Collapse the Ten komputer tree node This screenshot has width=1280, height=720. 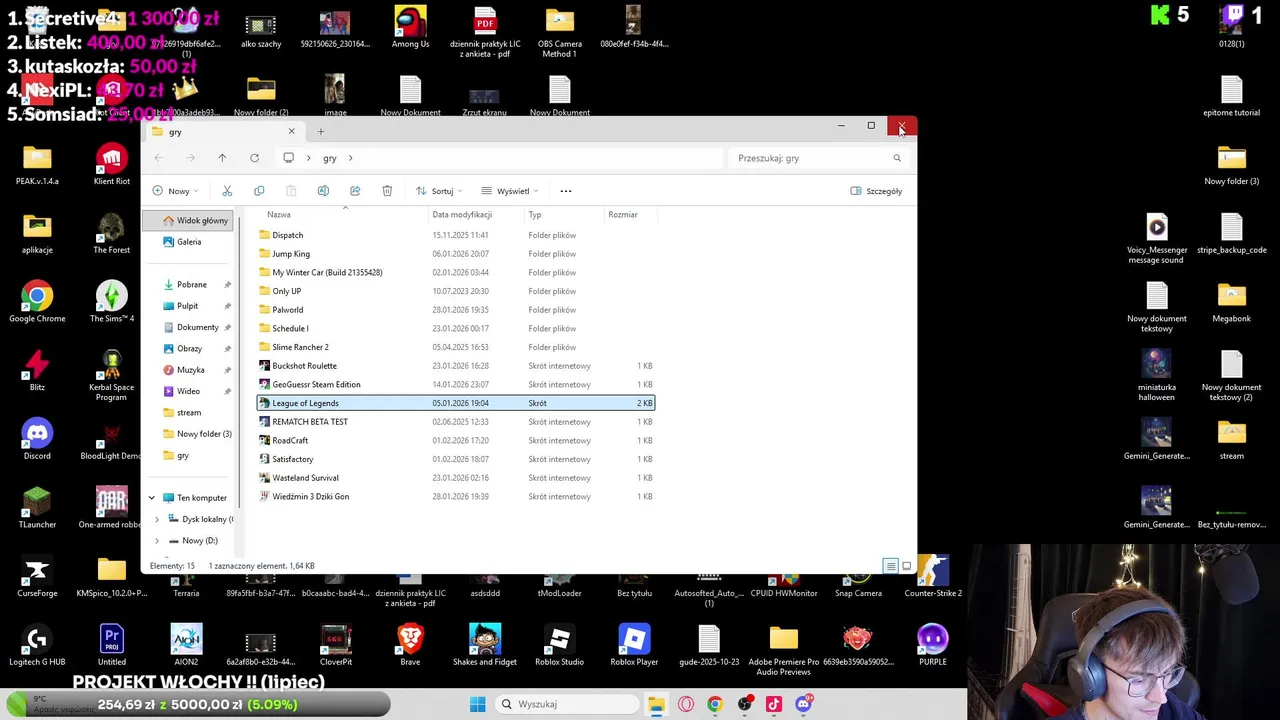(152, 498)
